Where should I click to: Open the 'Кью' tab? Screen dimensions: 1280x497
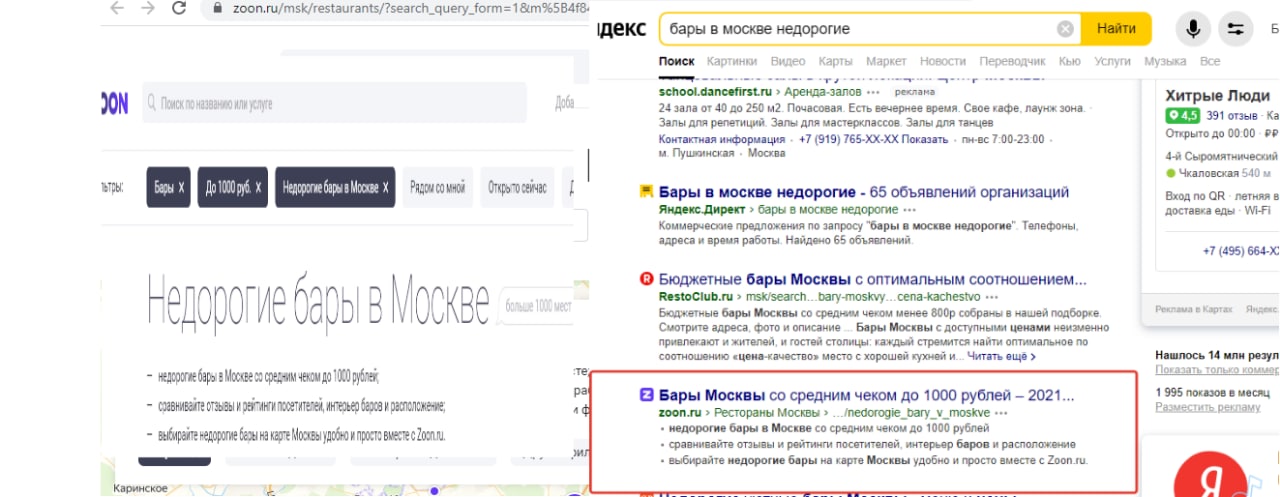coord(1070,61)
